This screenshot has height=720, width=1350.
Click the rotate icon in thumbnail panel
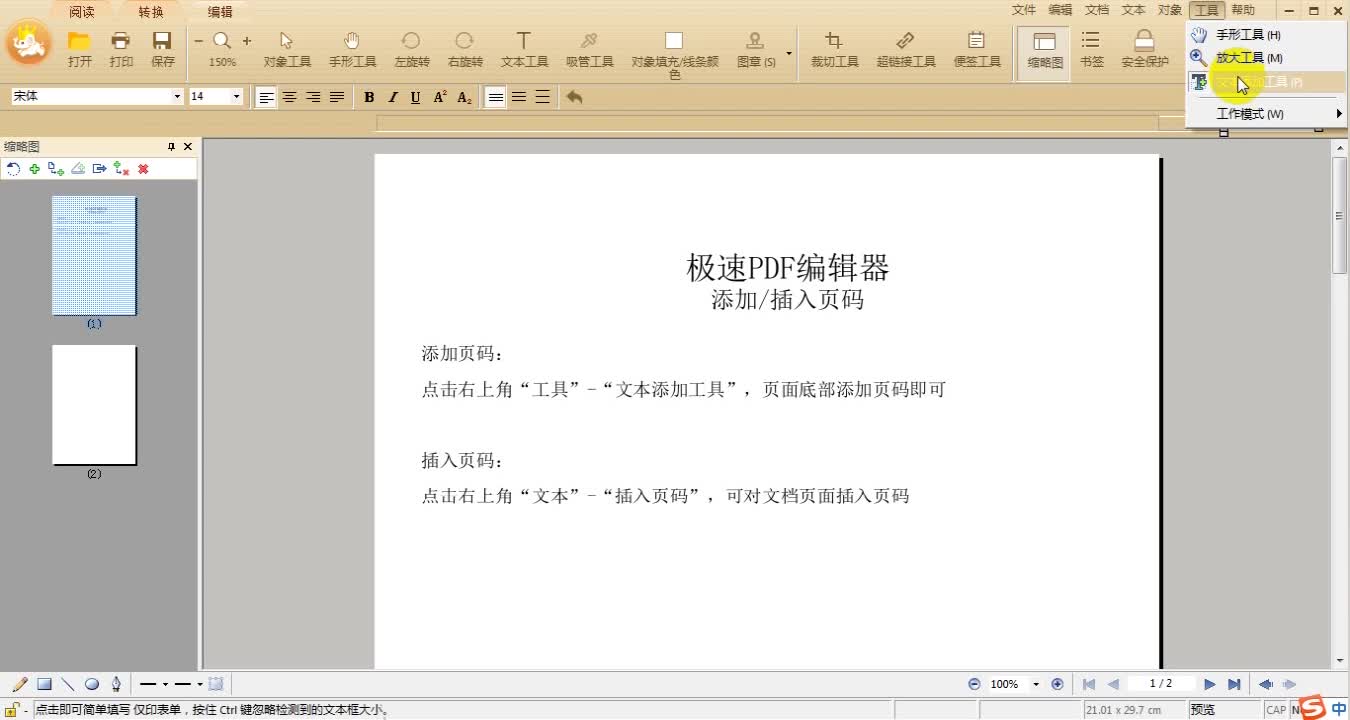point(13,169)
